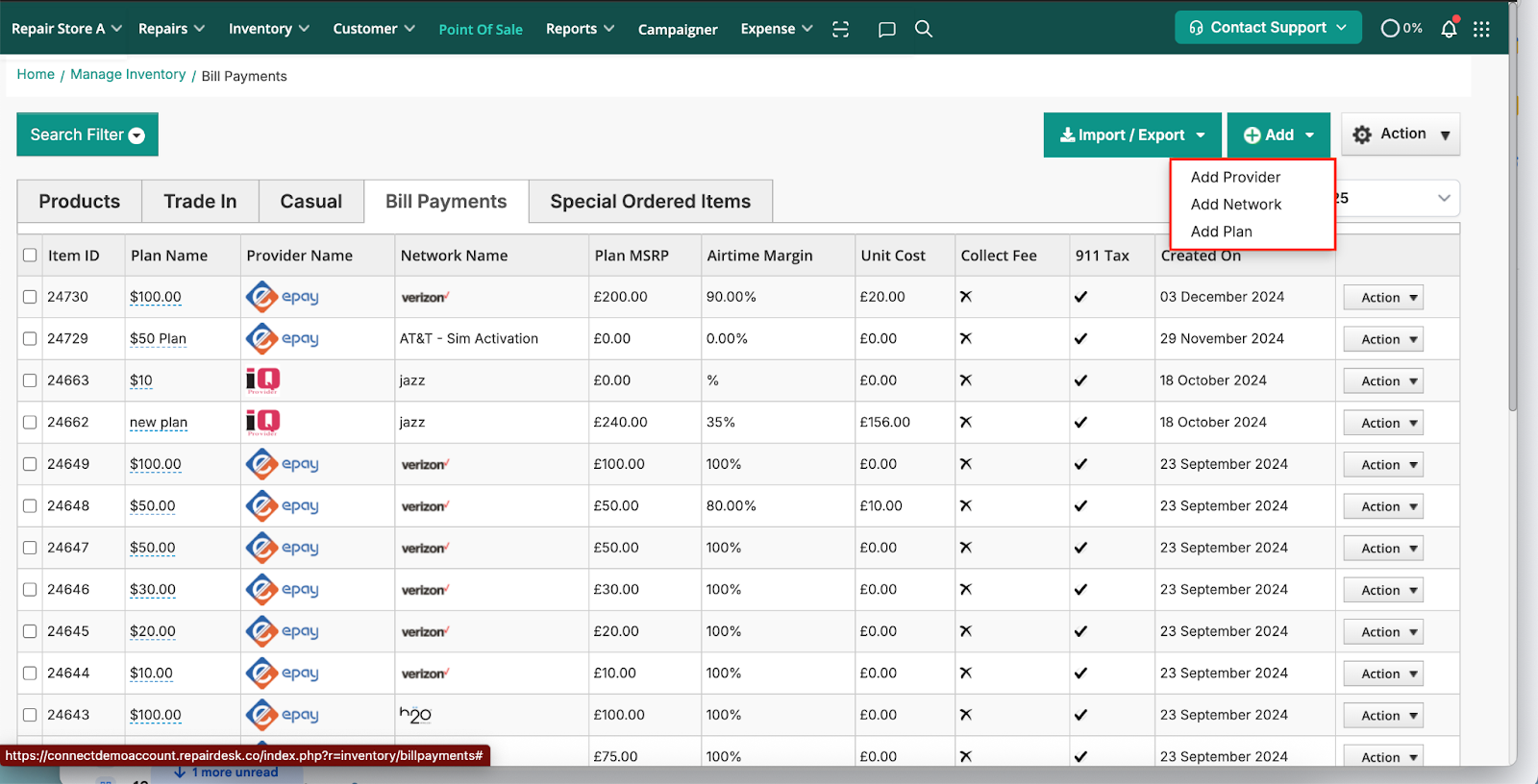
Task: Open the Repair Store A dropdown
Action: click(x=66, y=29)
